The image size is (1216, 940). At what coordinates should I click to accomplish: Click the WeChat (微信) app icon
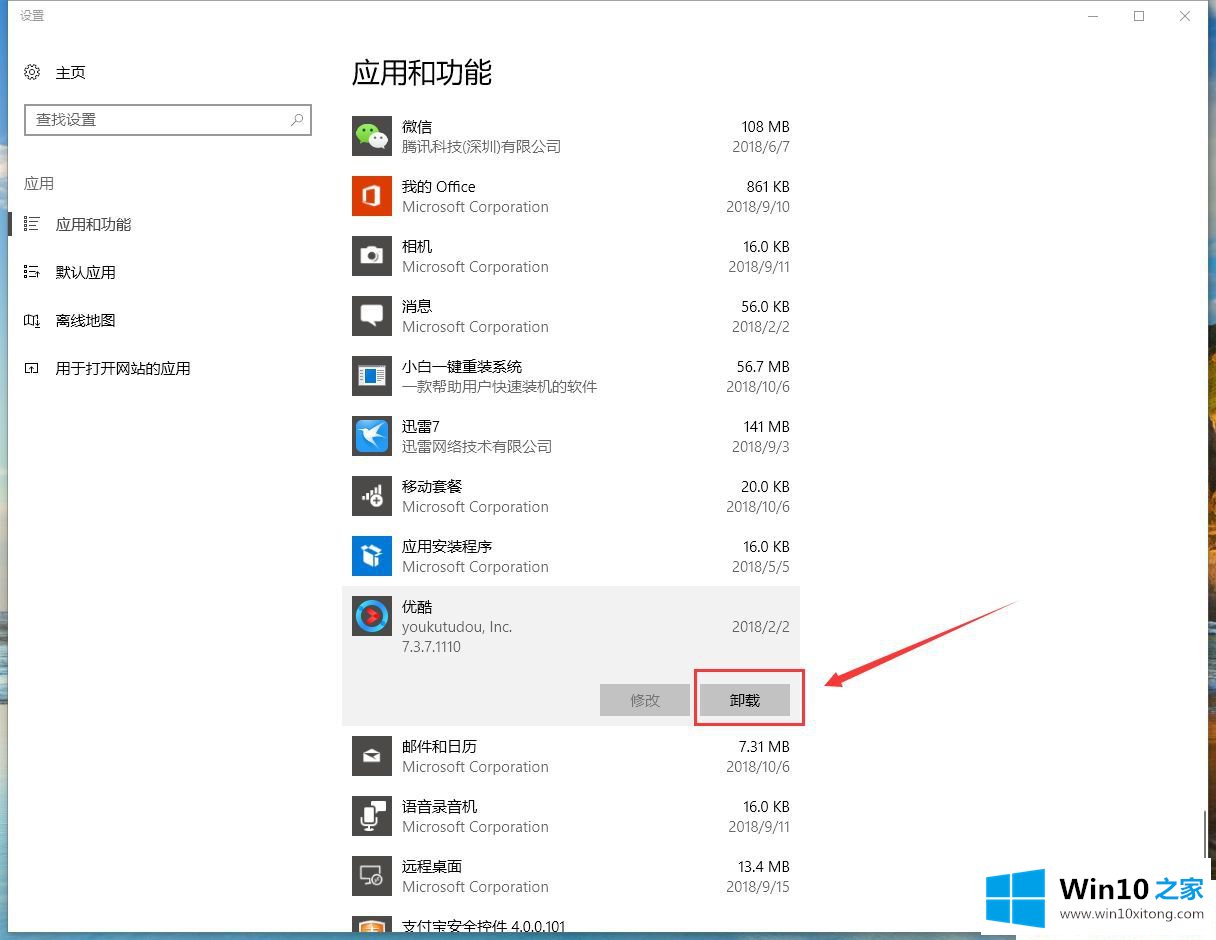click(x=372, y=136)
